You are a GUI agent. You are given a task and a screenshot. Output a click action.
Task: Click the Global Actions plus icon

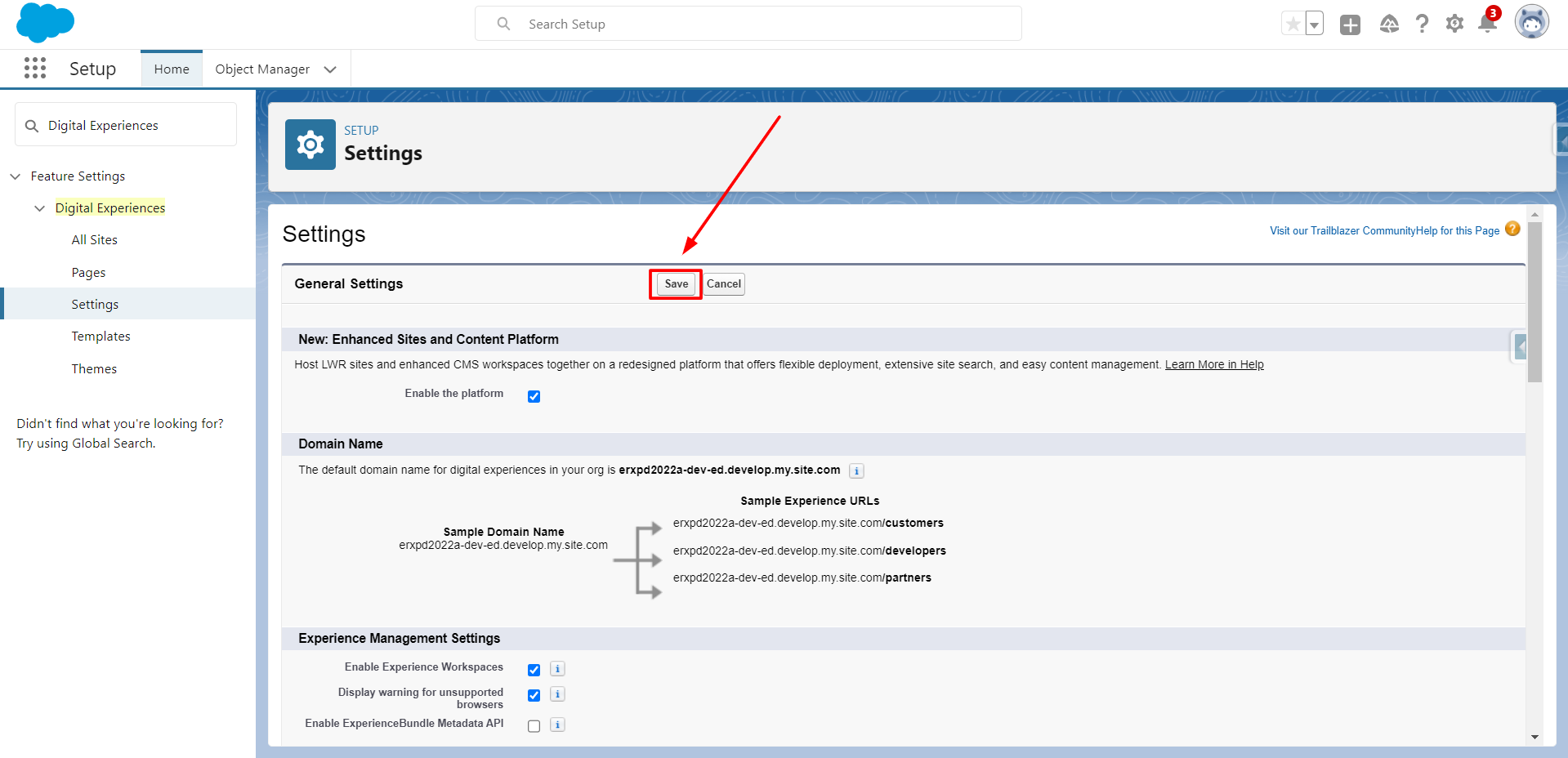[1350, 25]
